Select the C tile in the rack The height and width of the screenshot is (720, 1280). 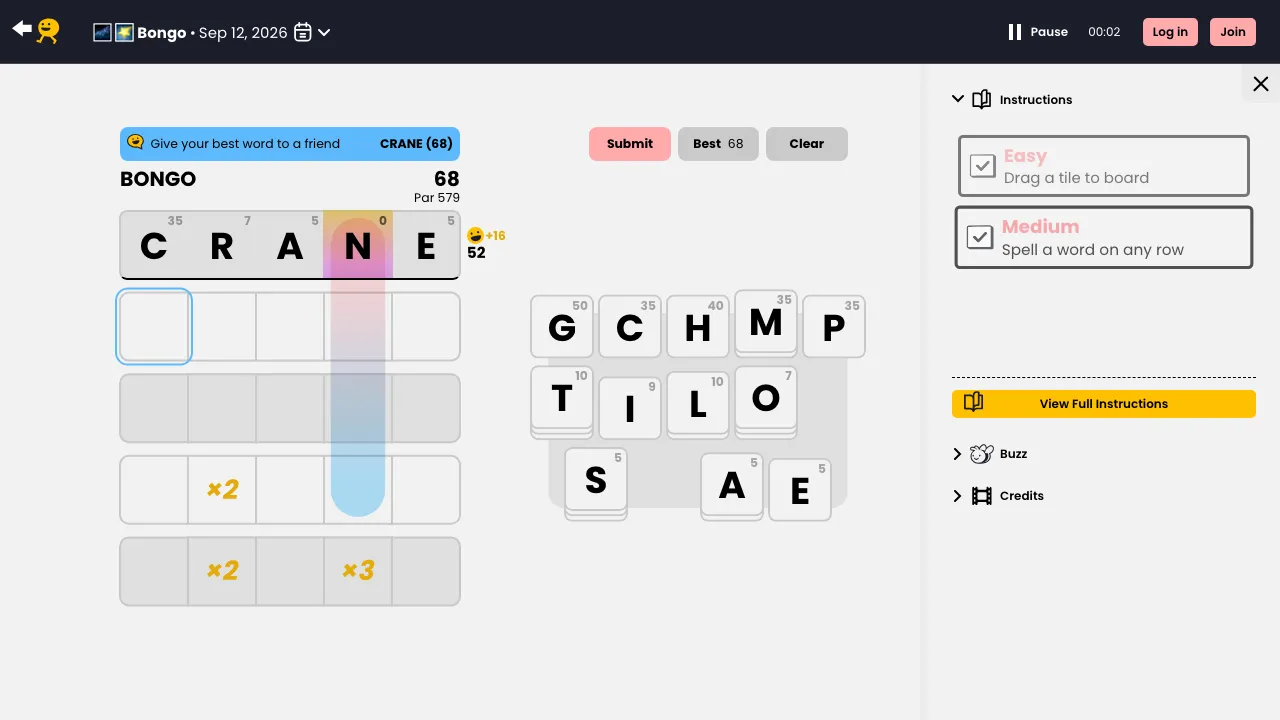click(x=630, y=326)
